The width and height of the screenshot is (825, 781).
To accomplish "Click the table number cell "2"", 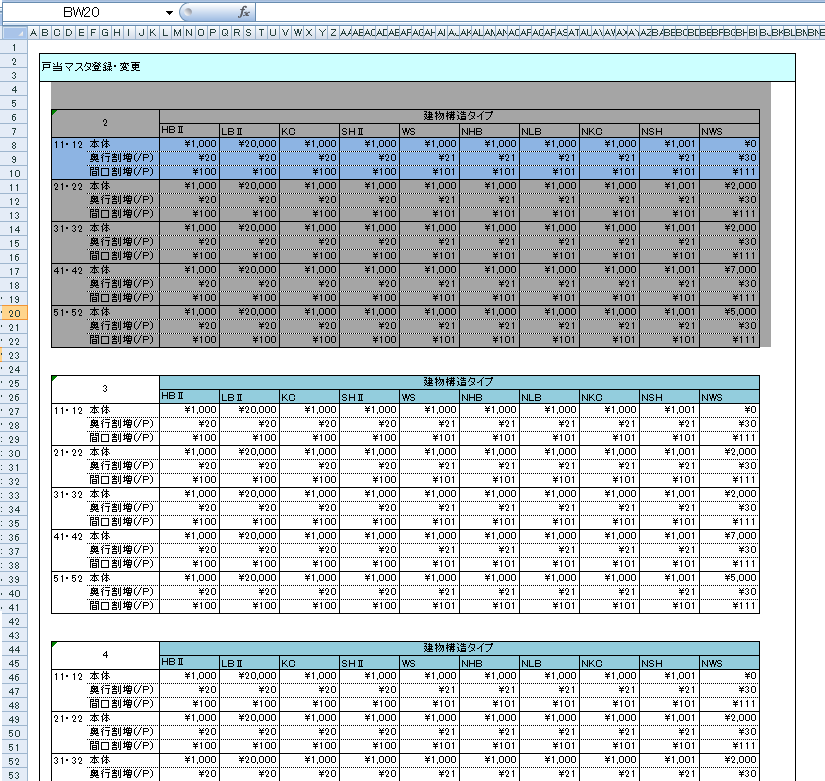I will [x=105, y=123].
